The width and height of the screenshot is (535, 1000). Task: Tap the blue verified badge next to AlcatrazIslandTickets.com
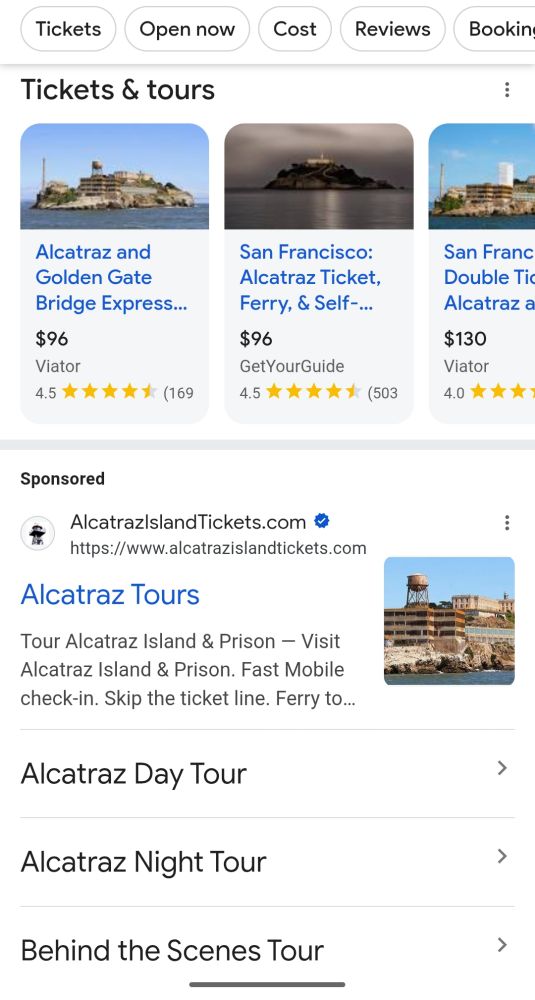[x=322, y=522]
